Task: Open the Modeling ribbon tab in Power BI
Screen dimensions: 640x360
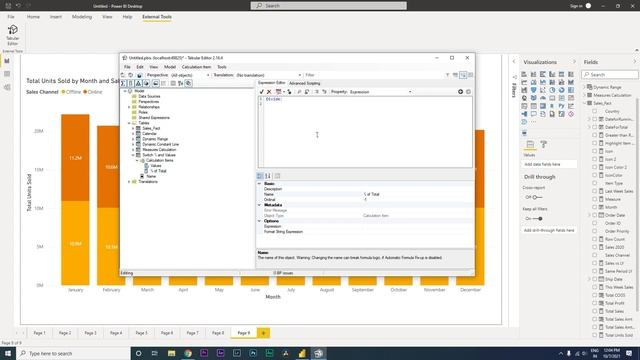Action: pyautogui.click(x=82, y=17)
